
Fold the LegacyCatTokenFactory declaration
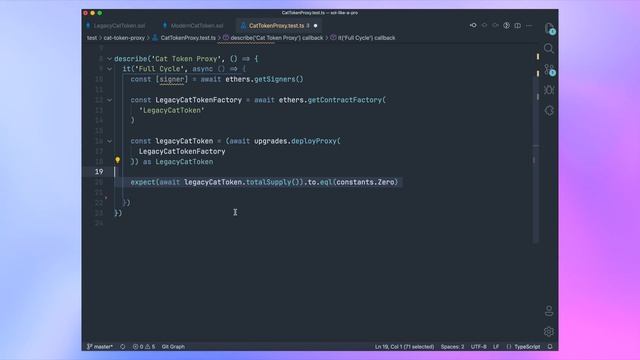[109, 100]
